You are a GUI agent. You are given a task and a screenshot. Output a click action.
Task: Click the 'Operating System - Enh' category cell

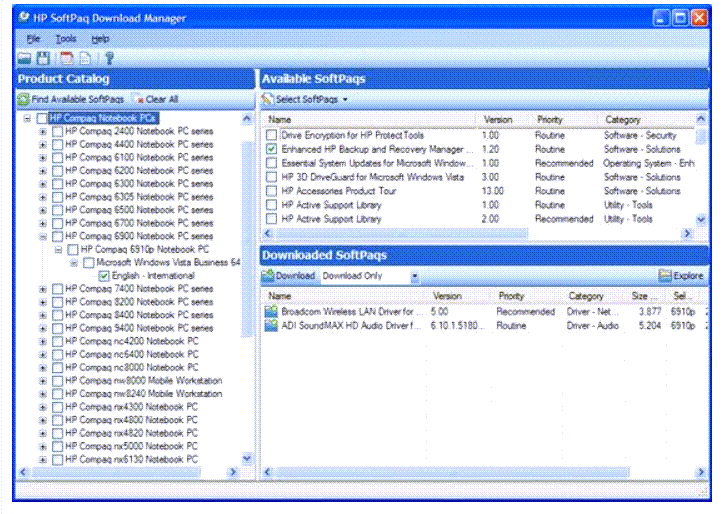648,163
